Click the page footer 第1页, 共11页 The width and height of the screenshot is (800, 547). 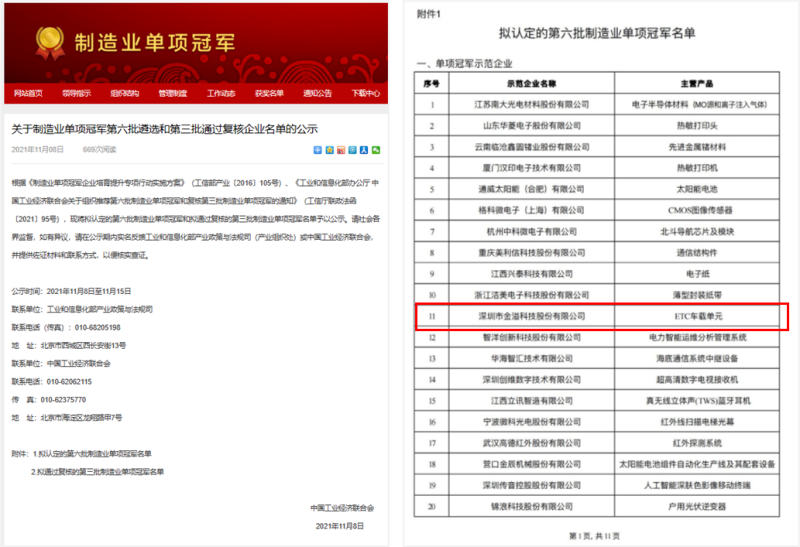coord(594,536)
